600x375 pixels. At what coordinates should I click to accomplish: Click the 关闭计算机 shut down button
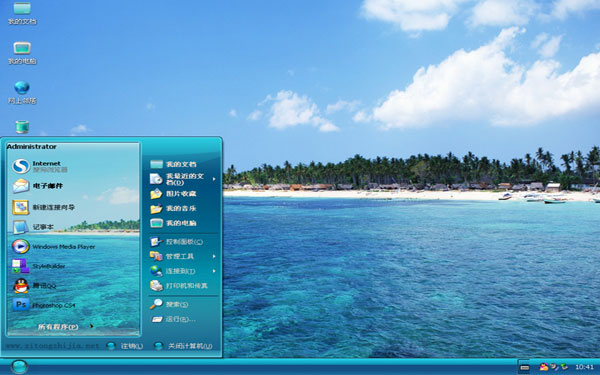[183, 346]
